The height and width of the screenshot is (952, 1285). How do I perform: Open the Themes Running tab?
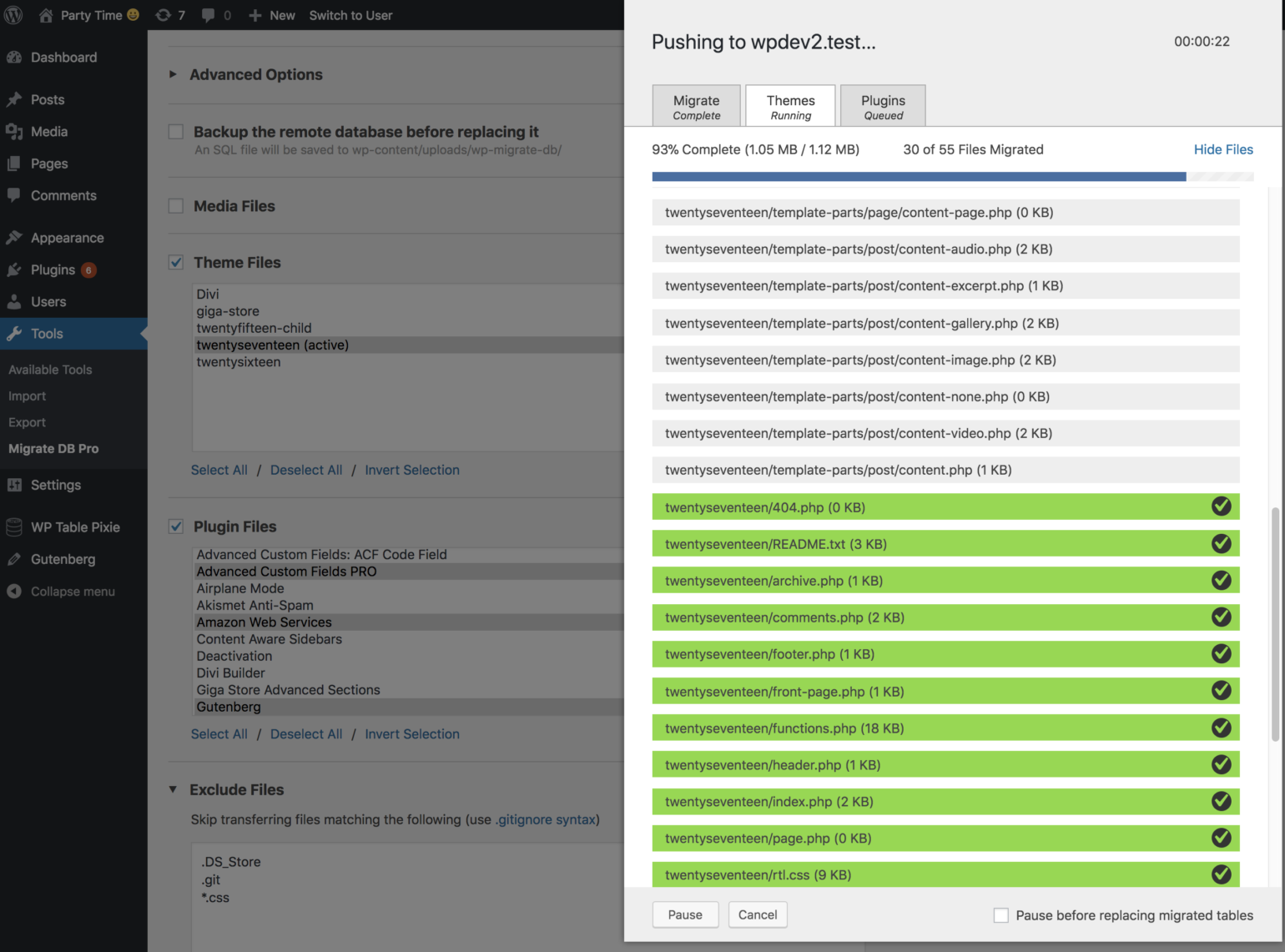(x=790, y=106)
